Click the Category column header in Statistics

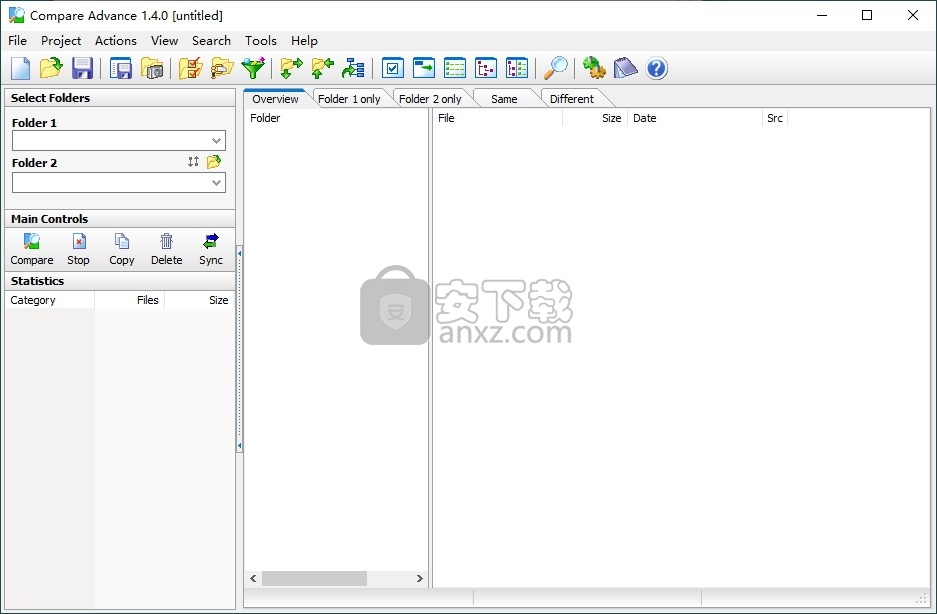click(x=50, y=300)
